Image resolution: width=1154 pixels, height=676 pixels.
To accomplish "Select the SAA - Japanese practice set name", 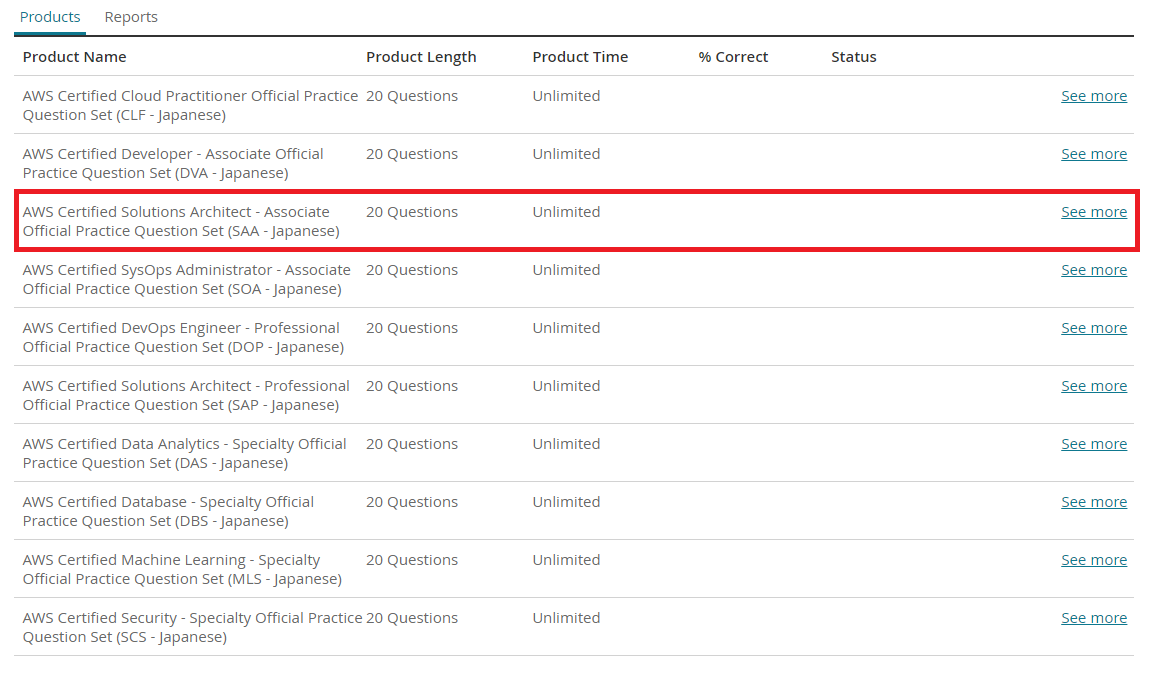I will coord(180,221).
